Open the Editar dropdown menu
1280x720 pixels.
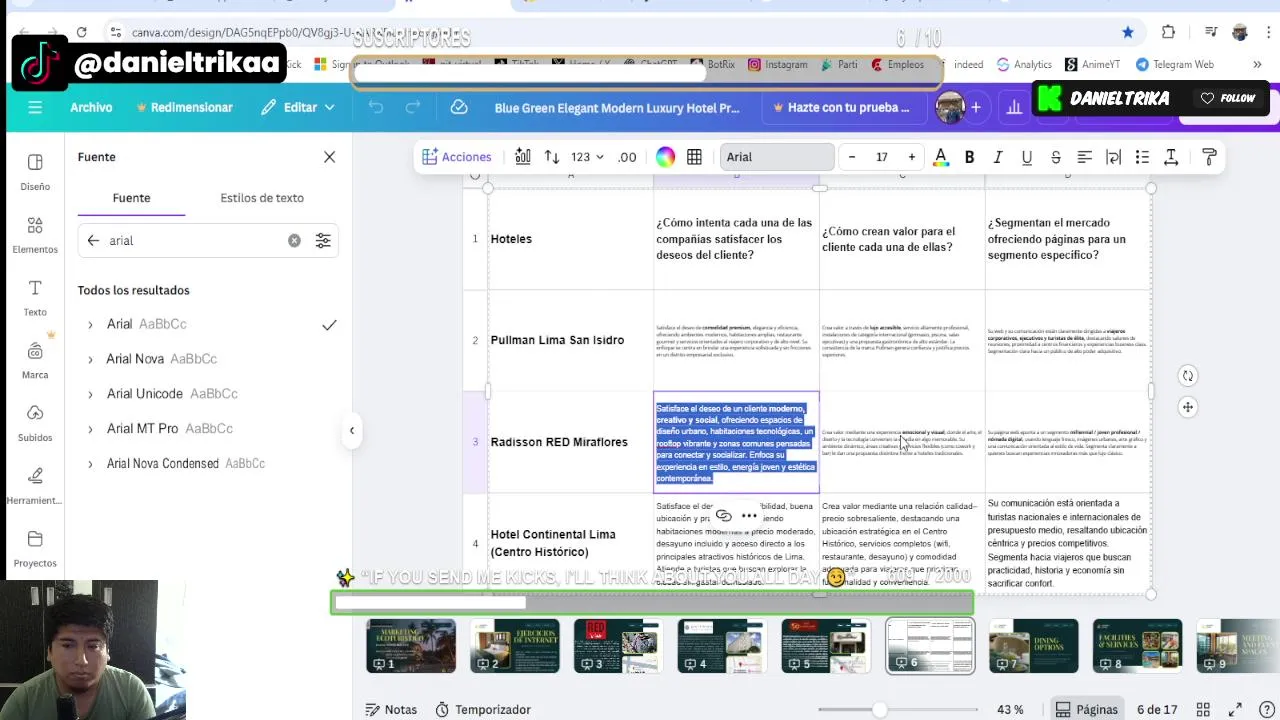coord(297,107)
